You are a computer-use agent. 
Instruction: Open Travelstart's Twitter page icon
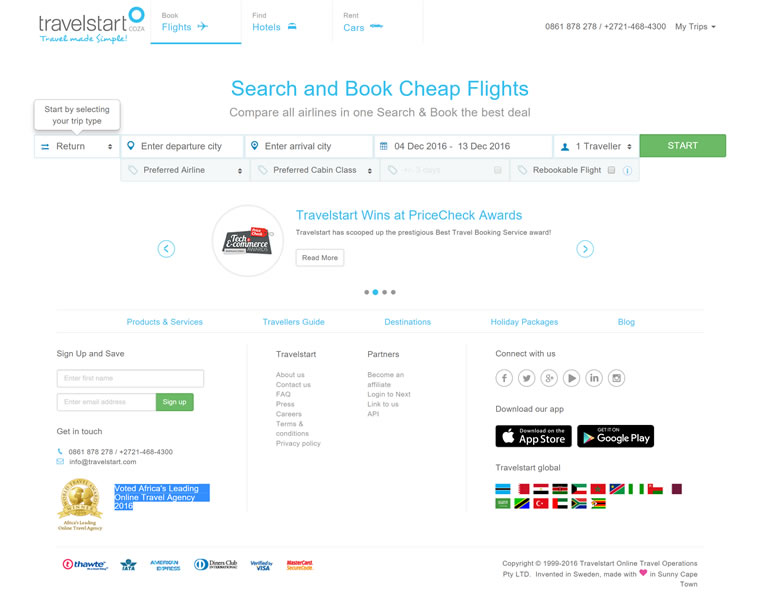pos(526,378)
